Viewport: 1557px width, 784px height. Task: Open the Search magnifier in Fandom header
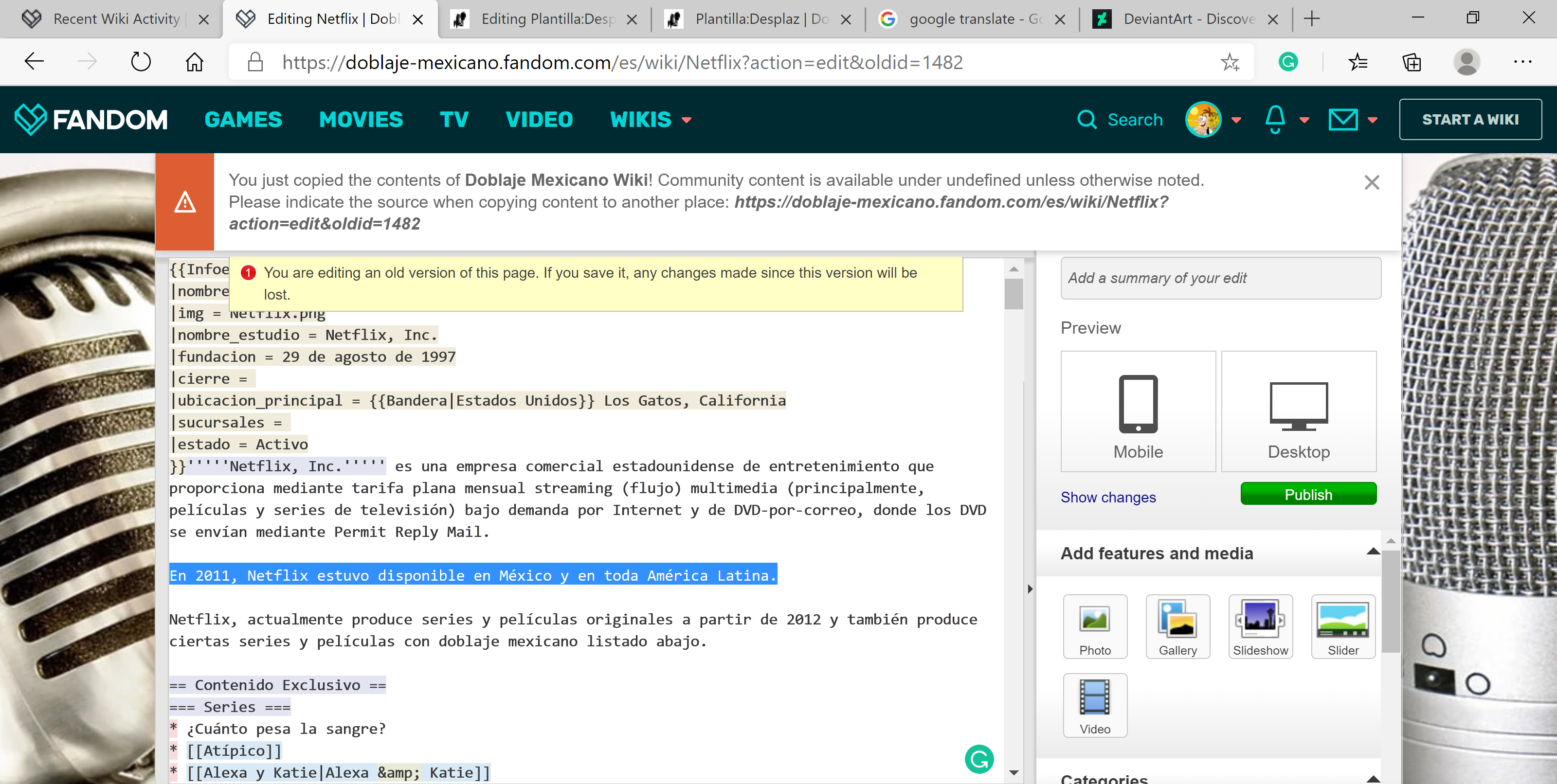coord(1086,120)
